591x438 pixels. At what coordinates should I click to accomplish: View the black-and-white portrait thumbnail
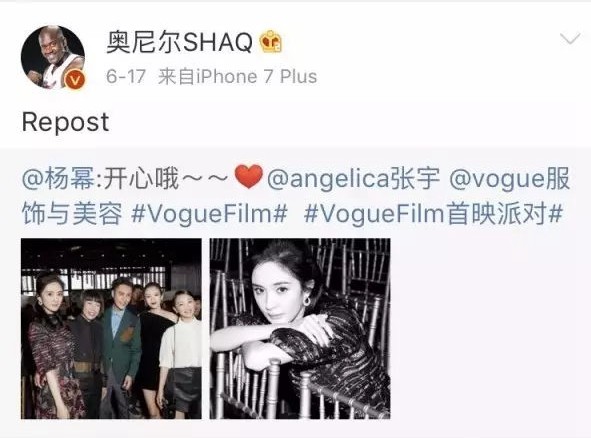pos(300,329)
